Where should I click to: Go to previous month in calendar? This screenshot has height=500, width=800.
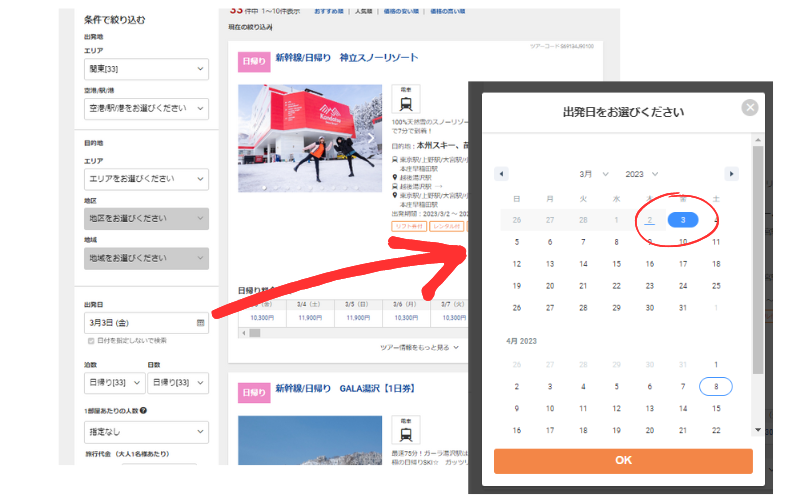point(501,174)
